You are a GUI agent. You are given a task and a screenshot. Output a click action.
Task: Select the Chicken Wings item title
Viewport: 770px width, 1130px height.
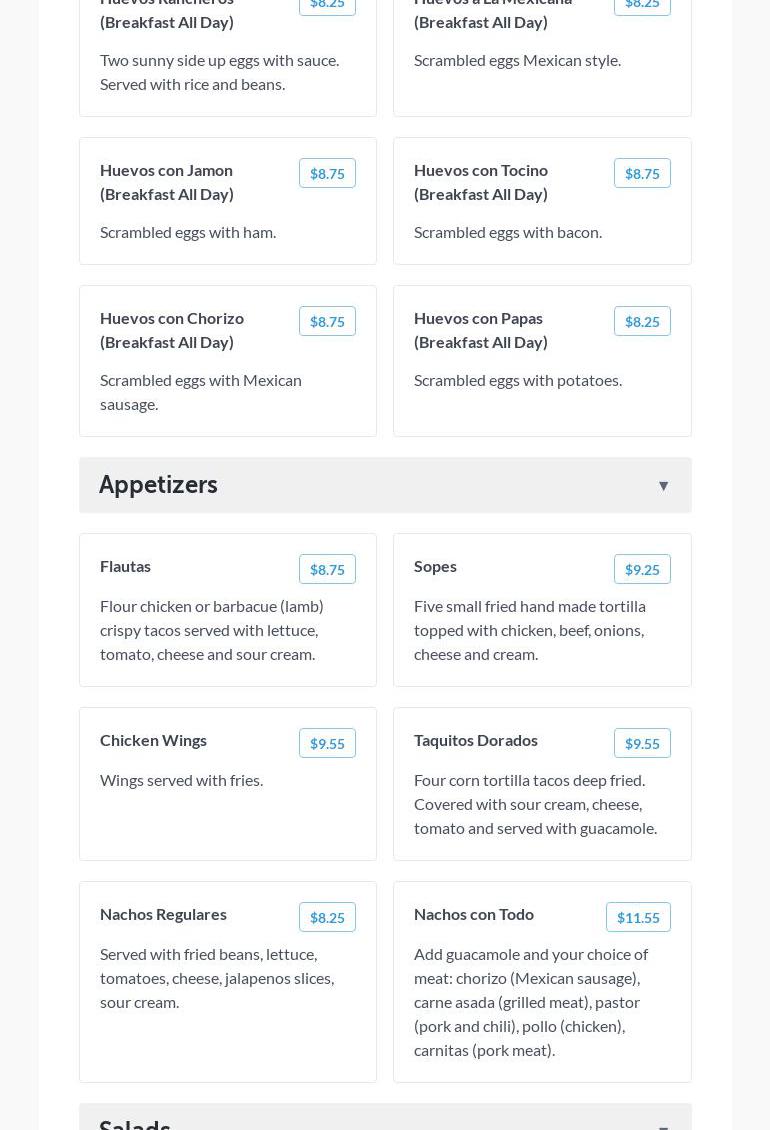[154, 740]
